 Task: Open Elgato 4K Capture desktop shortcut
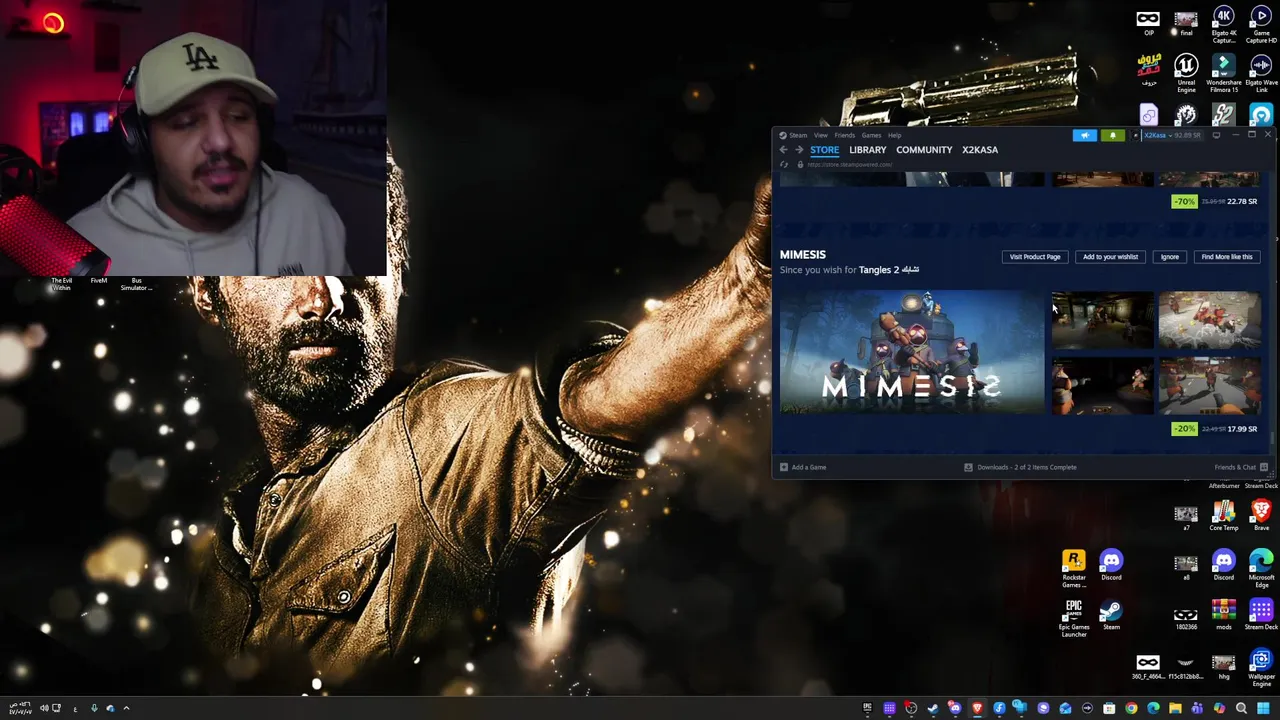pyautogui.click(x=1223, y=24)
